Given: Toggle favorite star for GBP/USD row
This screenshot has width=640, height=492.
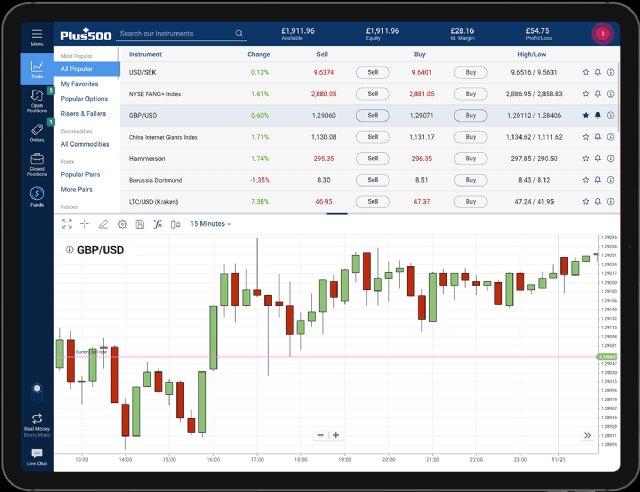Looking at the screenshot, I should (x=586, y=115).
